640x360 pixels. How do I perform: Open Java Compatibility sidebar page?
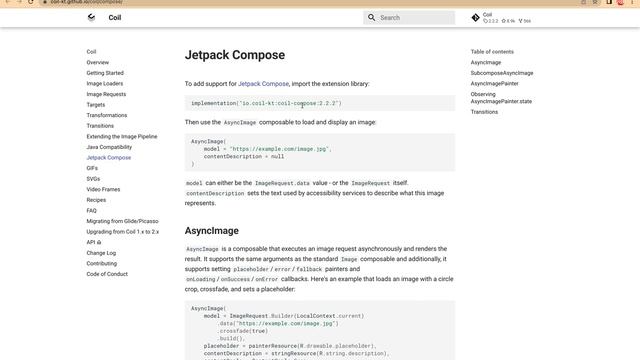click(x=109, y=147)
